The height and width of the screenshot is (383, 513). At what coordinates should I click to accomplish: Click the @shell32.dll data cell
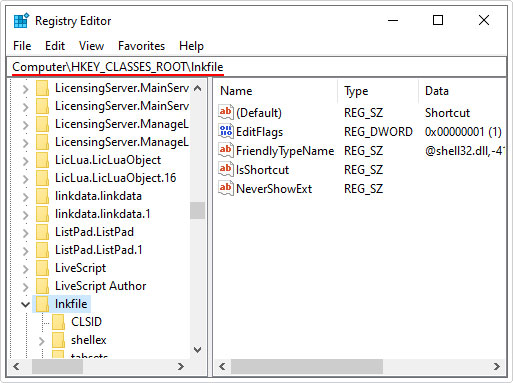[x=464, y=151]
